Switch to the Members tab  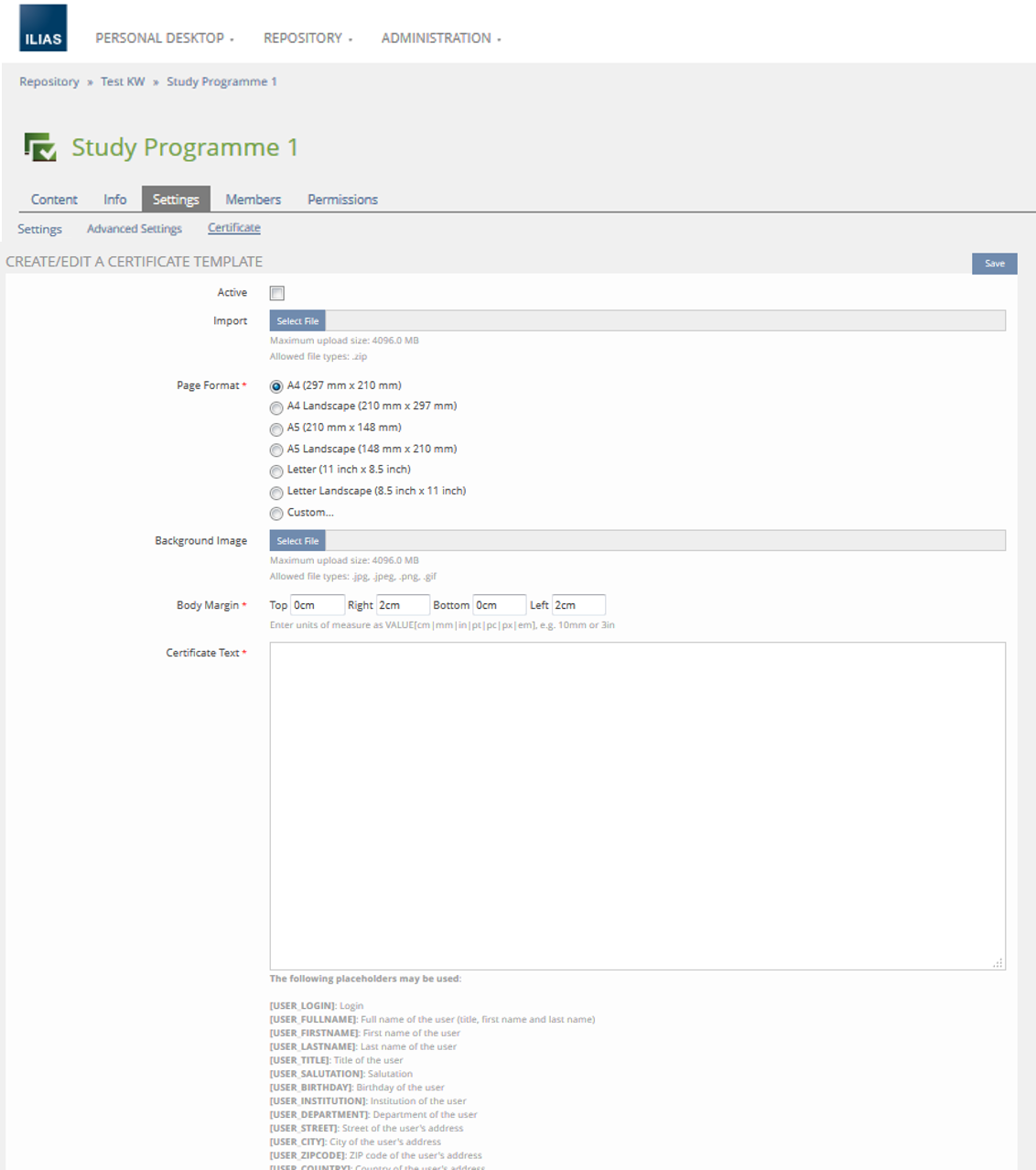click(x=253, y=200)
